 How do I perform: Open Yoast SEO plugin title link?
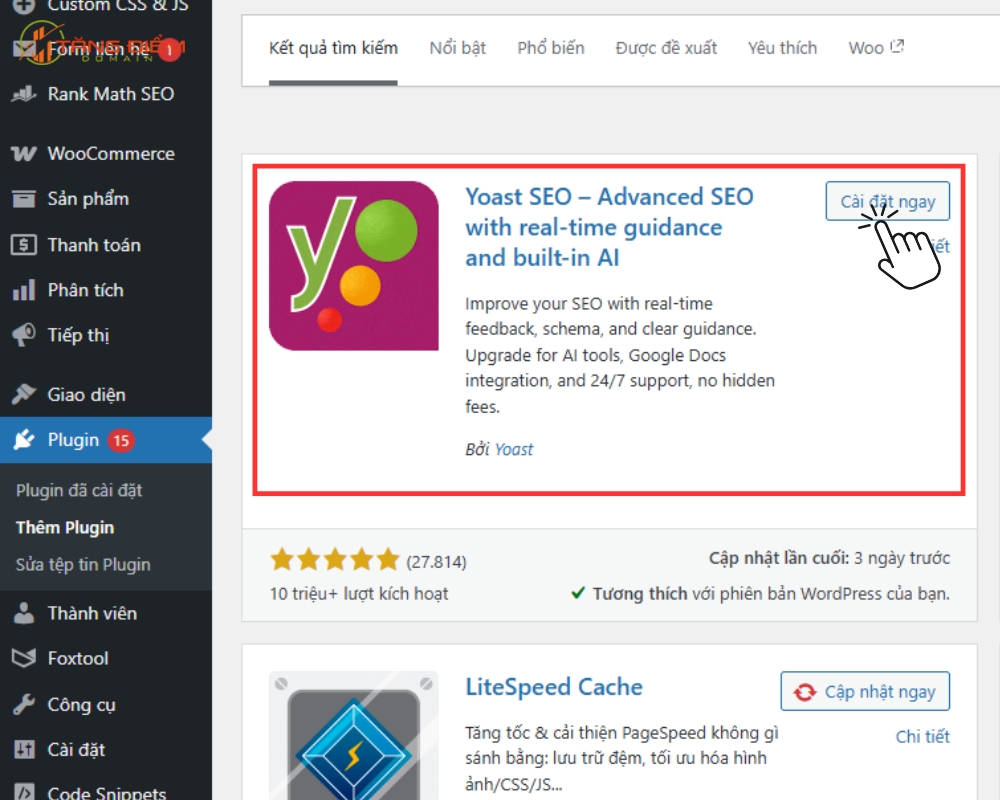pyautogui.click(x=609, y=227)
